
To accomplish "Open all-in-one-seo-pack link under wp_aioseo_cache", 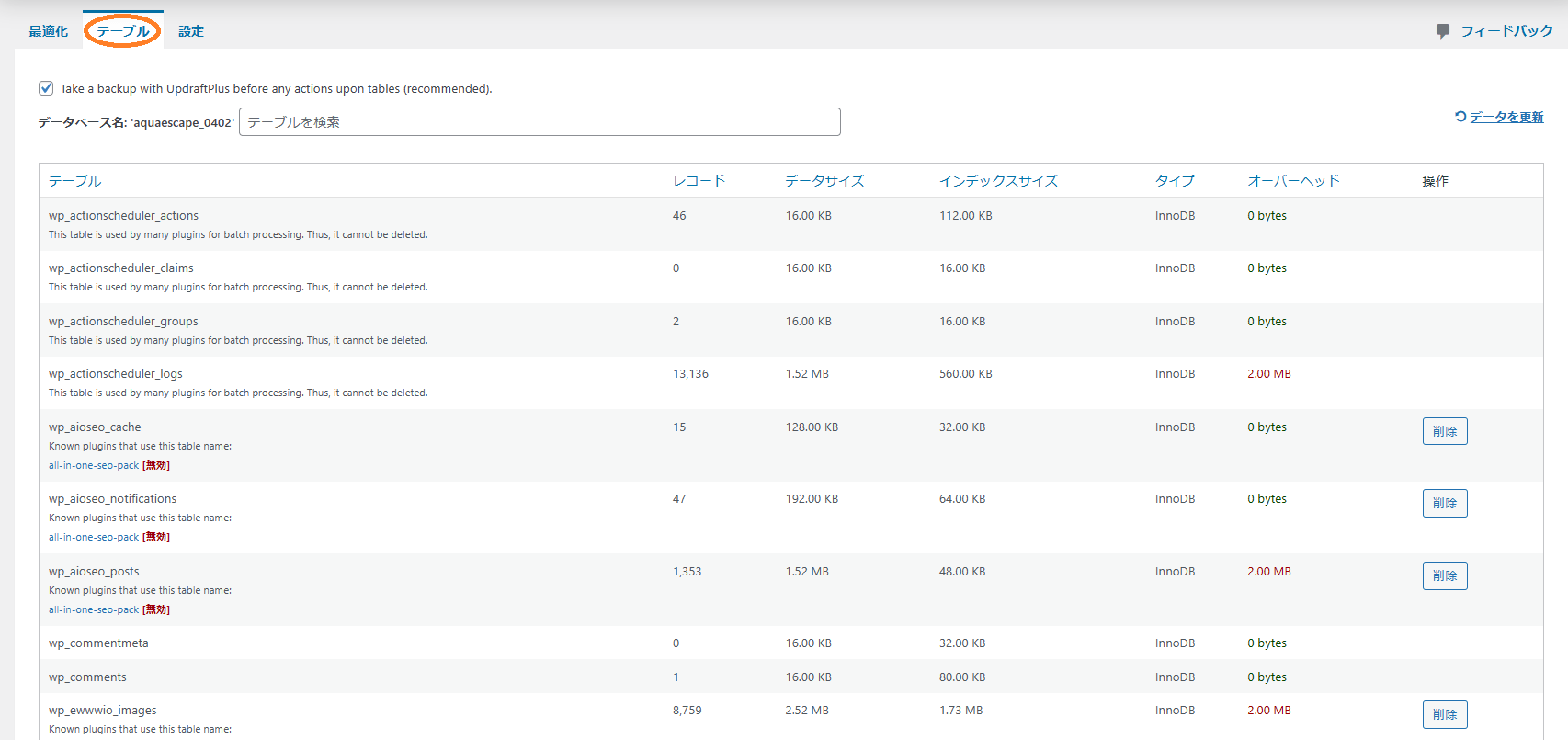I will click(94, 465).
